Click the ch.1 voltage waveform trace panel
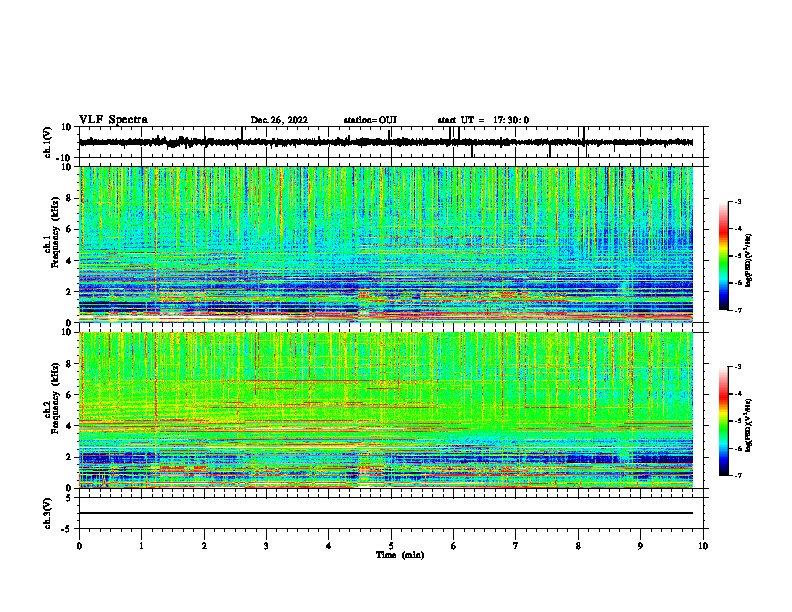 pyautogui.click(x=393, y=142)
